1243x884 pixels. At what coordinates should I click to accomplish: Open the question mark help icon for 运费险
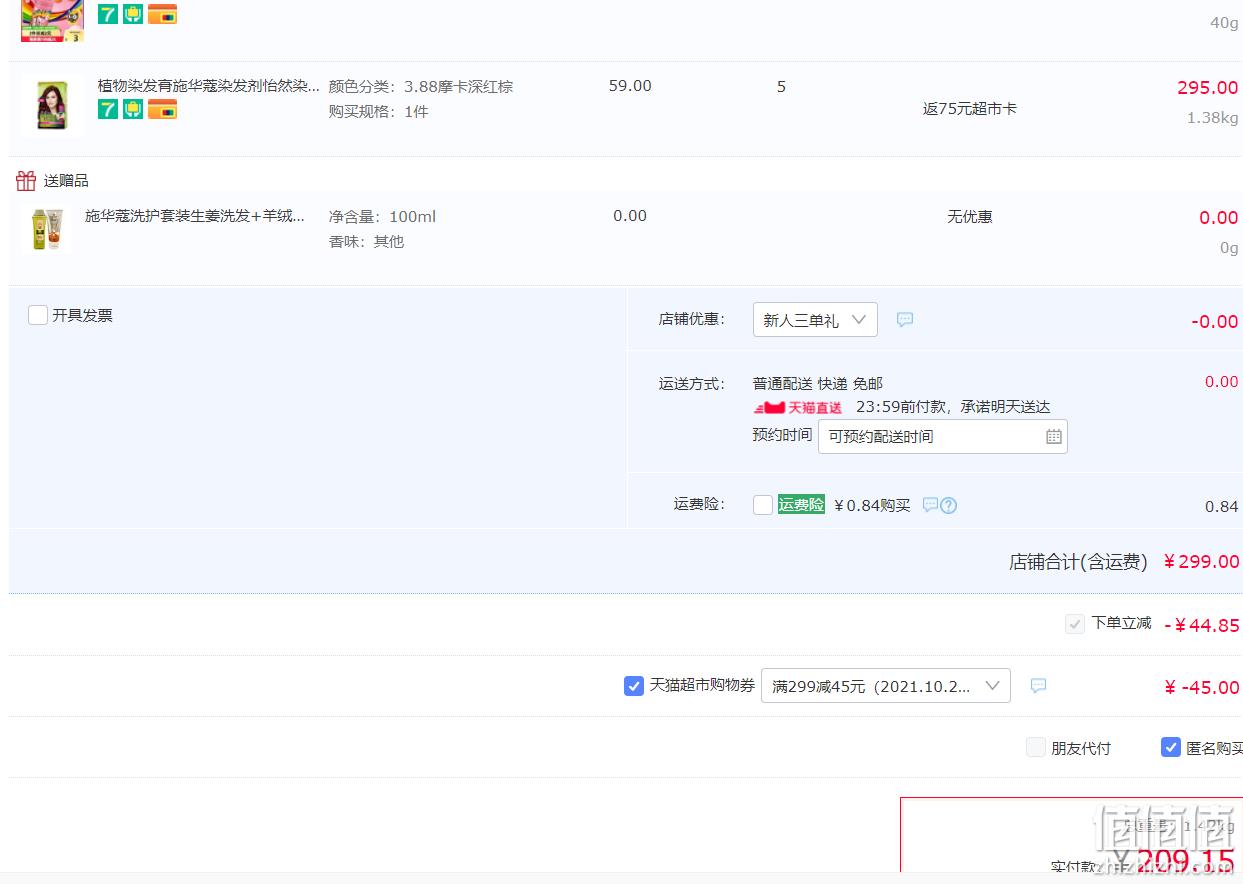949,505
